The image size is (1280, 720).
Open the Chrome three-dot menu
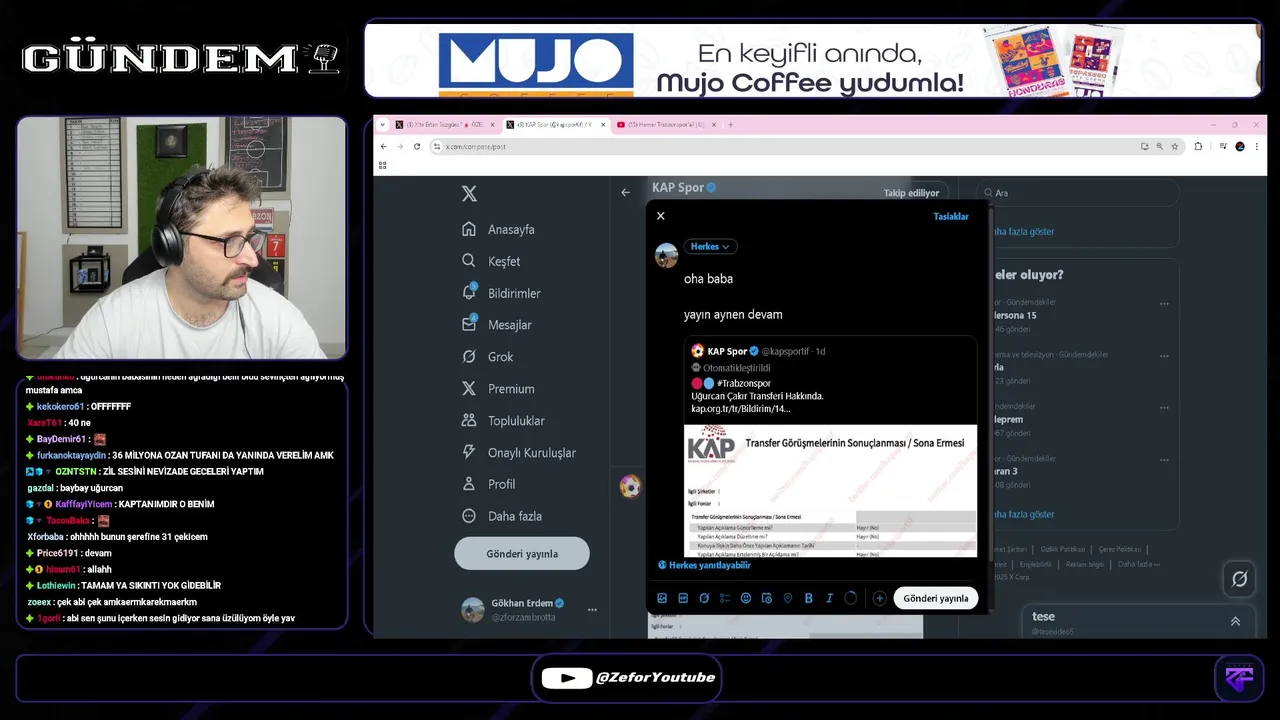coord(1256,146)
